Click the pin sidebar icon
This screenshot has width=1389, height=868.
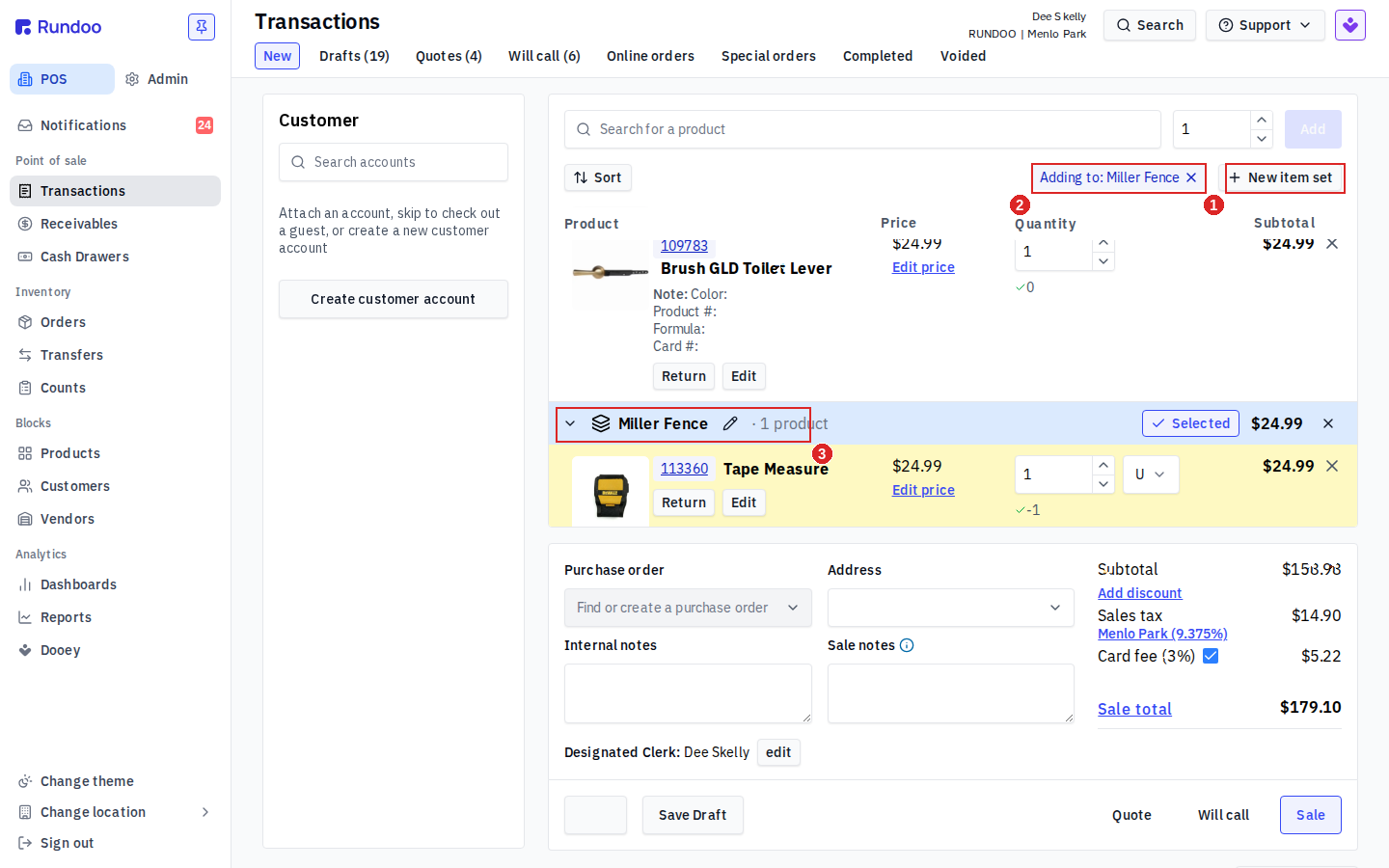[x=202, y=27]
